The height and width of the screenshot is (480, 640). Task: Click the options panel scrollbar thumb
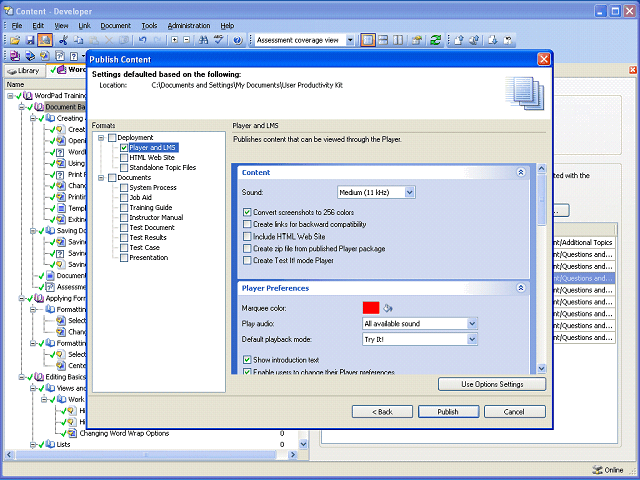(541, 200)
